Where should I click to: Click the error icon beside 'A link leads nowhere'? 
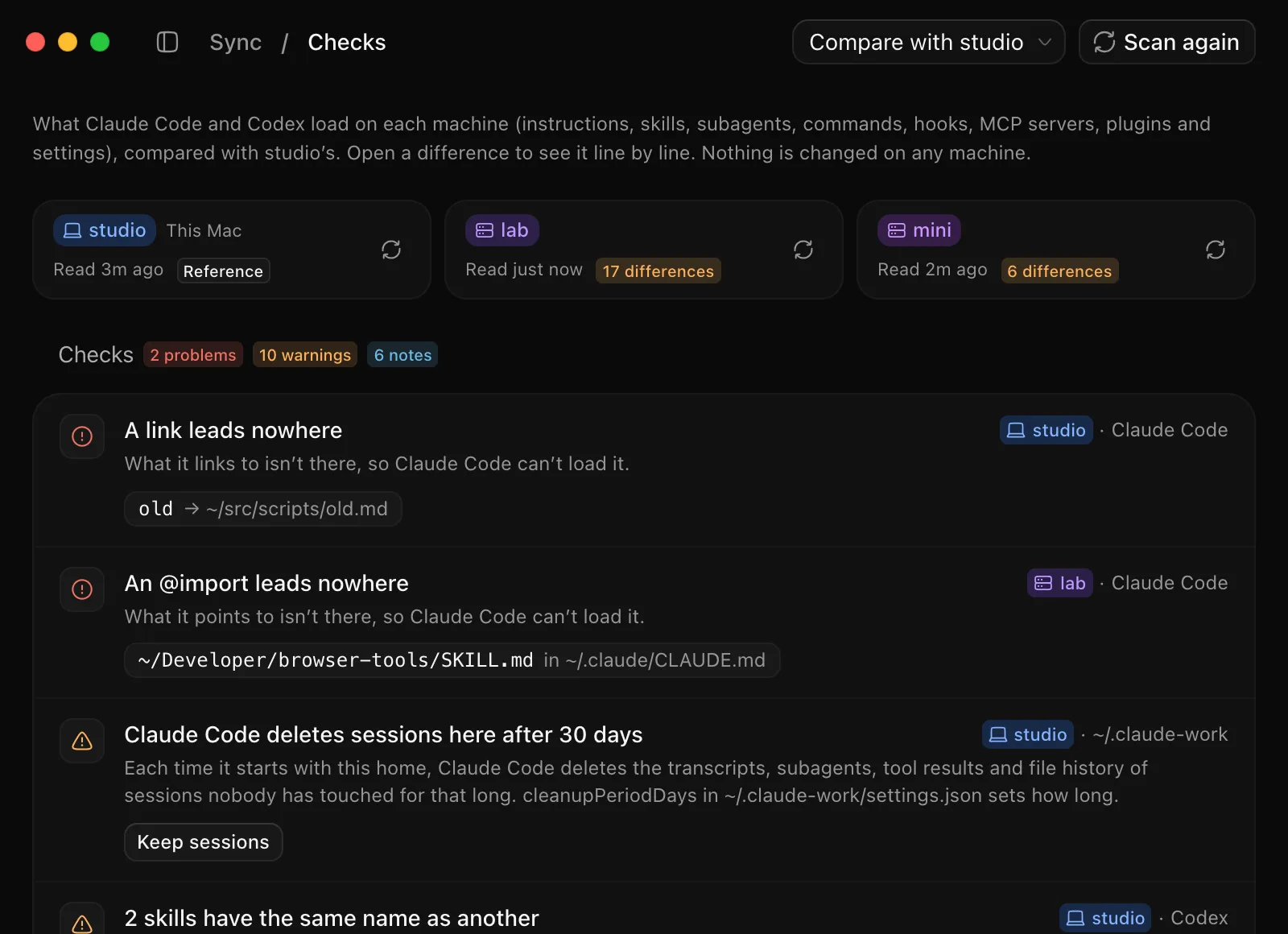tap(82, 436)
